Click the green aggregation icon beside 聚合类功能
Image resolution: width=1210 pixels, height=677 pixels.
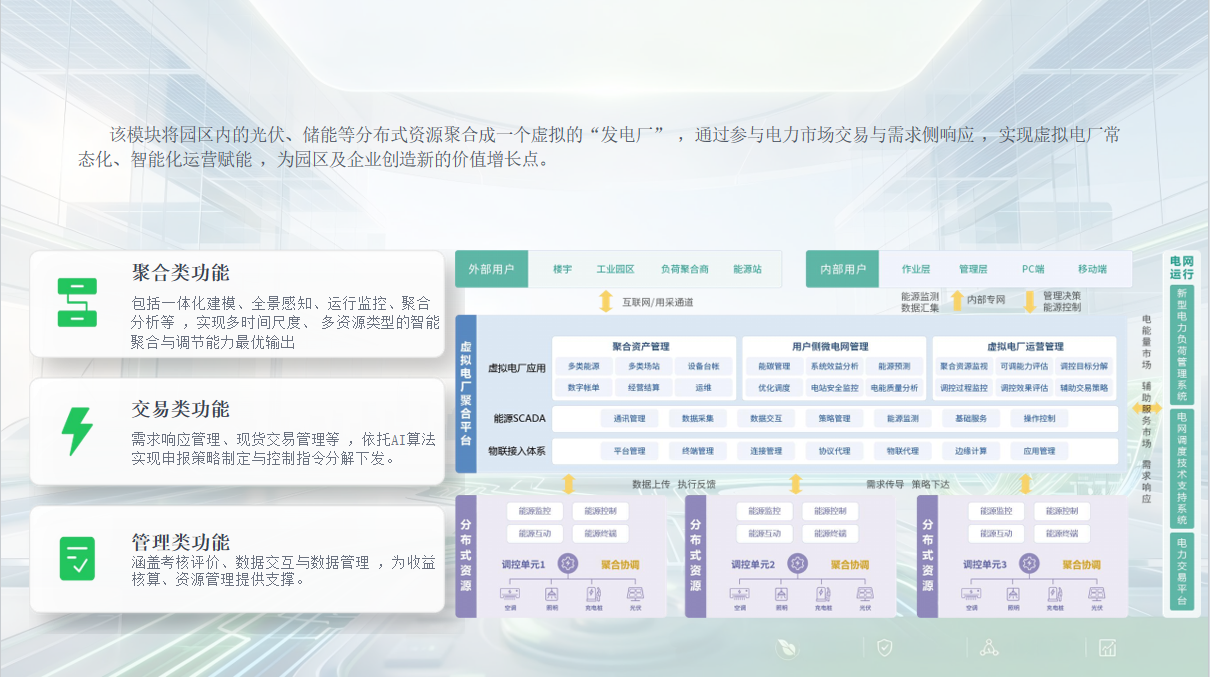pos(77,302)
